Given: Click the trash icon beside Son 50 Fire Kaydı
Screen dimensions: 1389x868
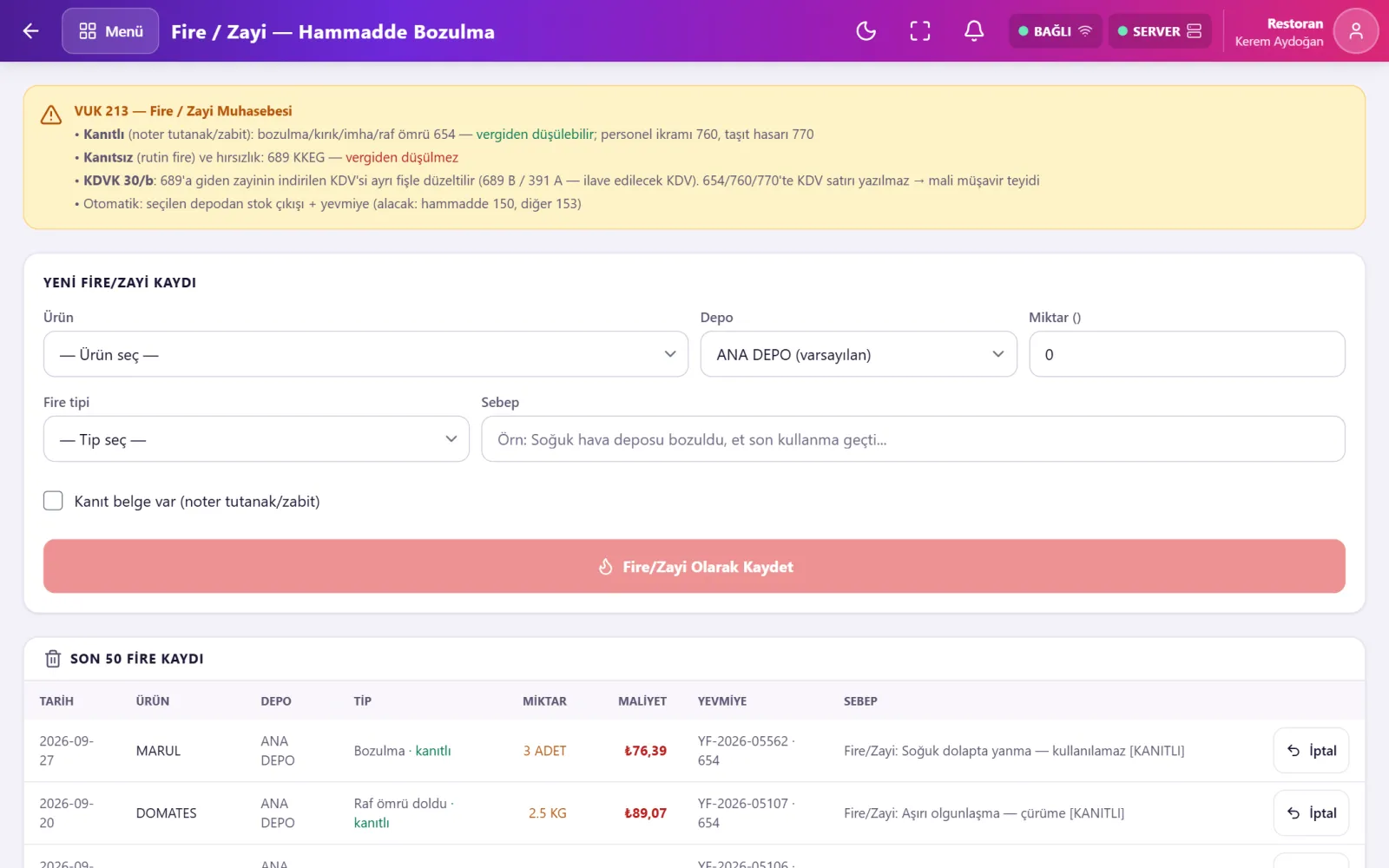Looking at the screenshot, I should (x=53, y=659).
